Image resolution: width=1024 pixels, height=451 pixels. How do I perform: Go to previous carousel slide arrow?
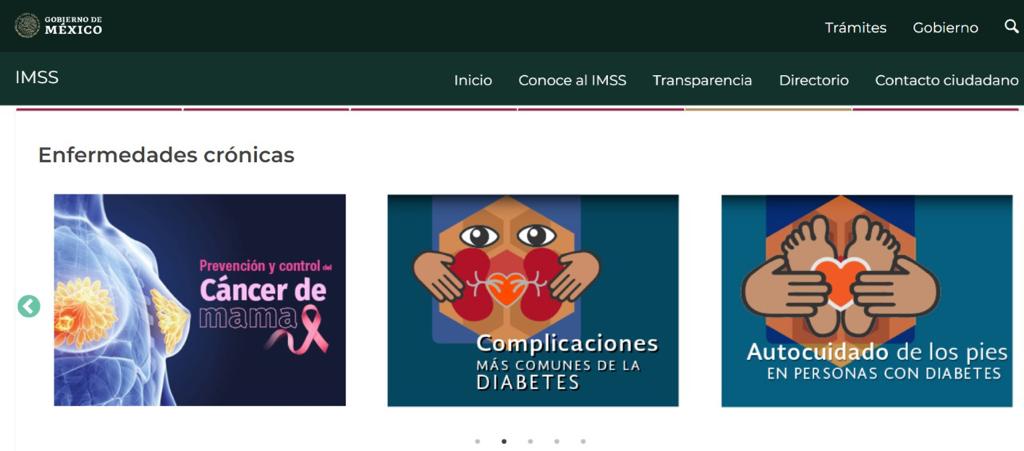[x=29, y=306]
